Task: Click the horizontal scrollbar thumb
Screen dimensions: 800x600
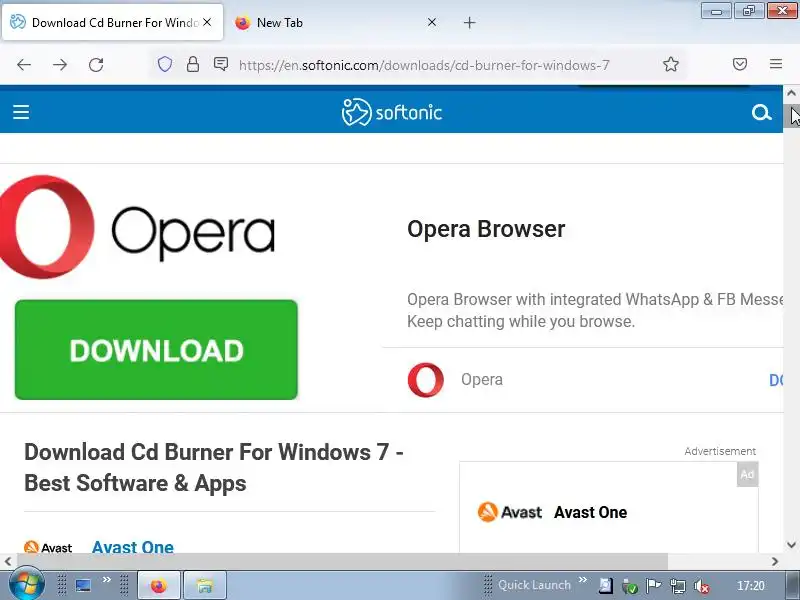Action: (x=342, y=561)
